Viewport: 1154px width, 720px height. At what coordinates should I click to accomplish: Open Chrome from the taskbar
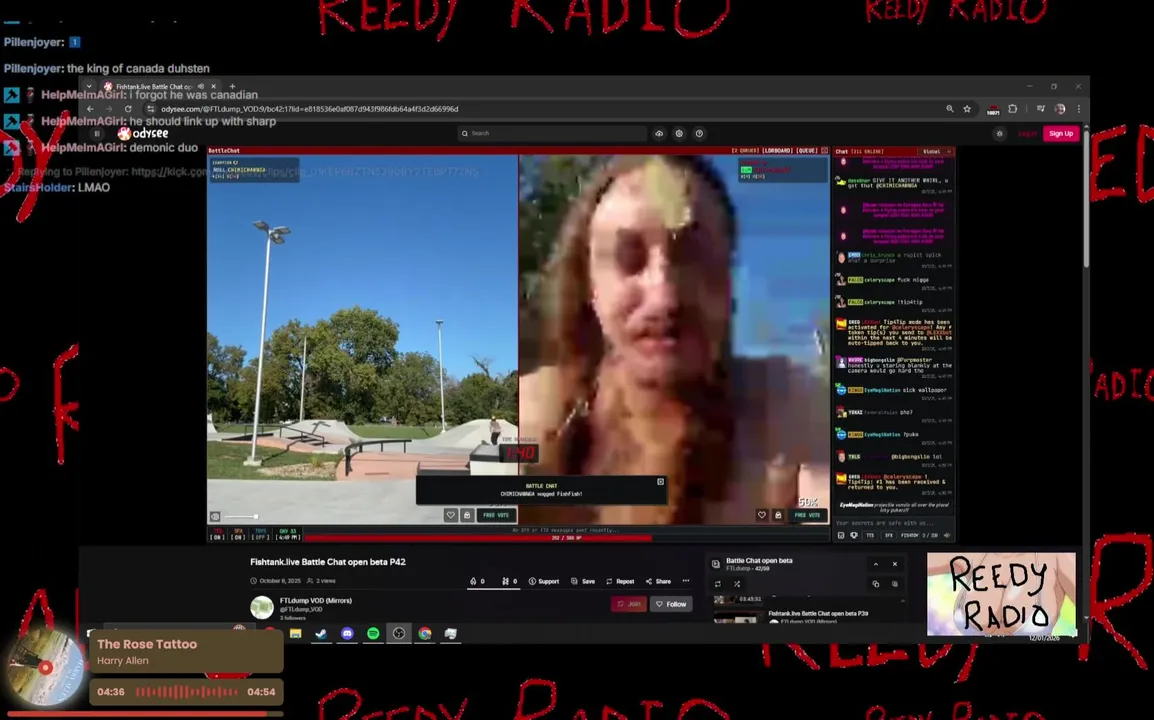(425, 633)
